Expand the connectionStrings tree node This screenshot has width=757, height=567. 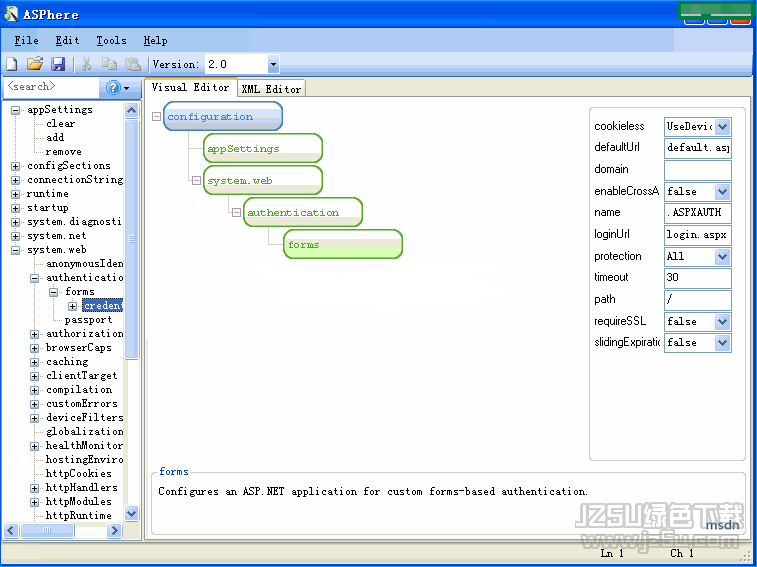[x=16, y=180]
